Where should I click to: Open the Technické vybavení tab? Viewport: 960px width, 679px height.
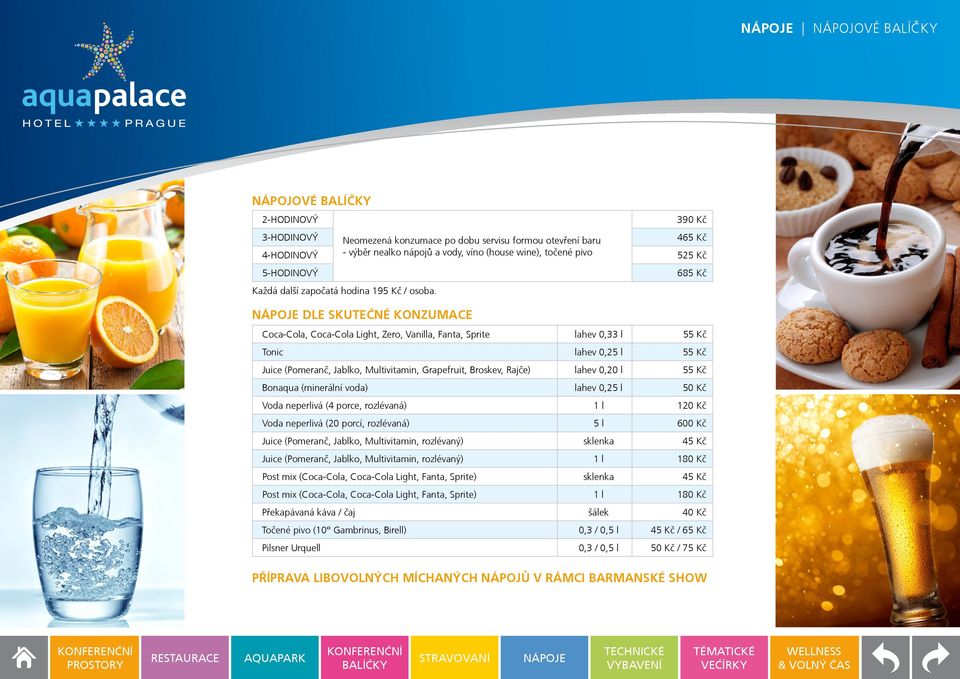pos(634,658)
